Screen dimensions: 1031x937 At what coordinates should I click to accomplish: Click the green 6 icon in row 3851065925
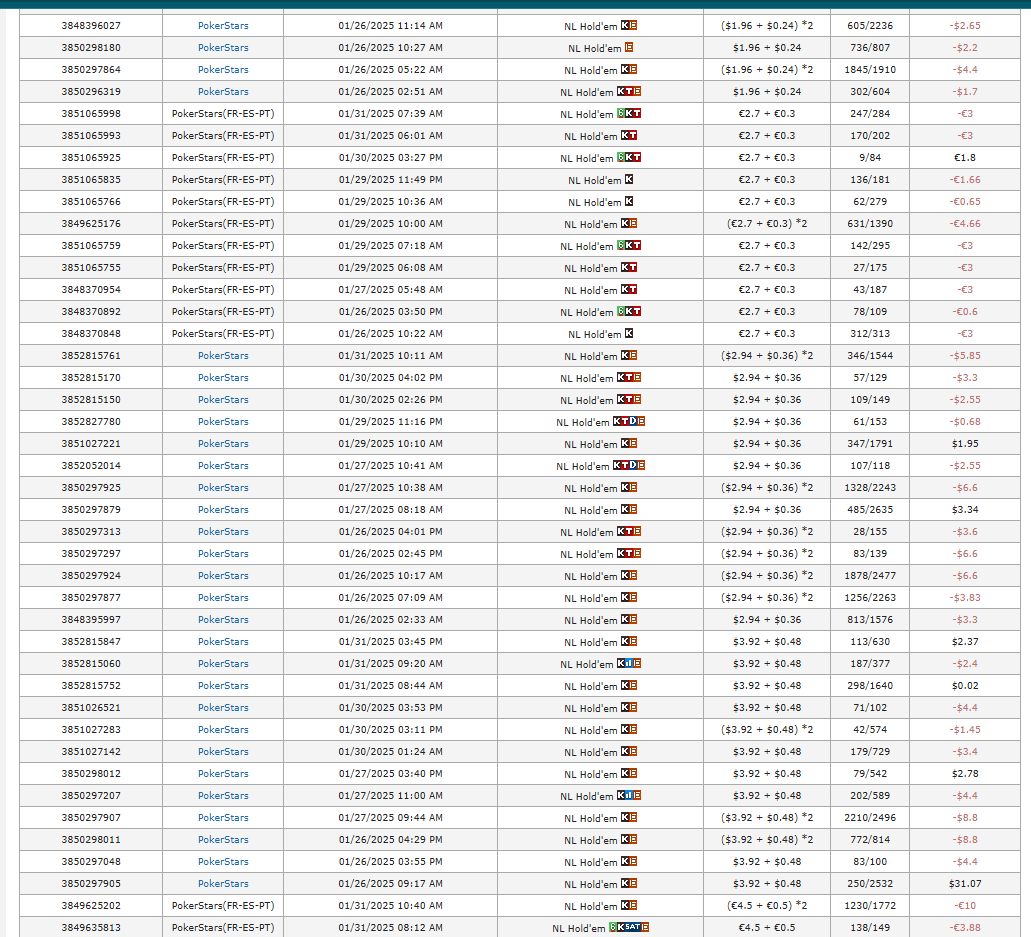tap(621, 157)
